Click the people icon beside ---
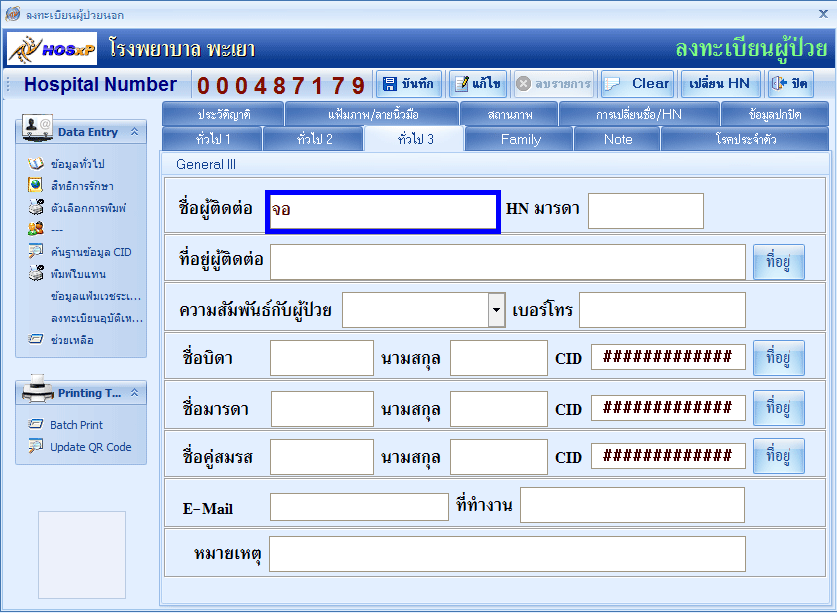Screen dimensions: 837x613 click(35, 229)
